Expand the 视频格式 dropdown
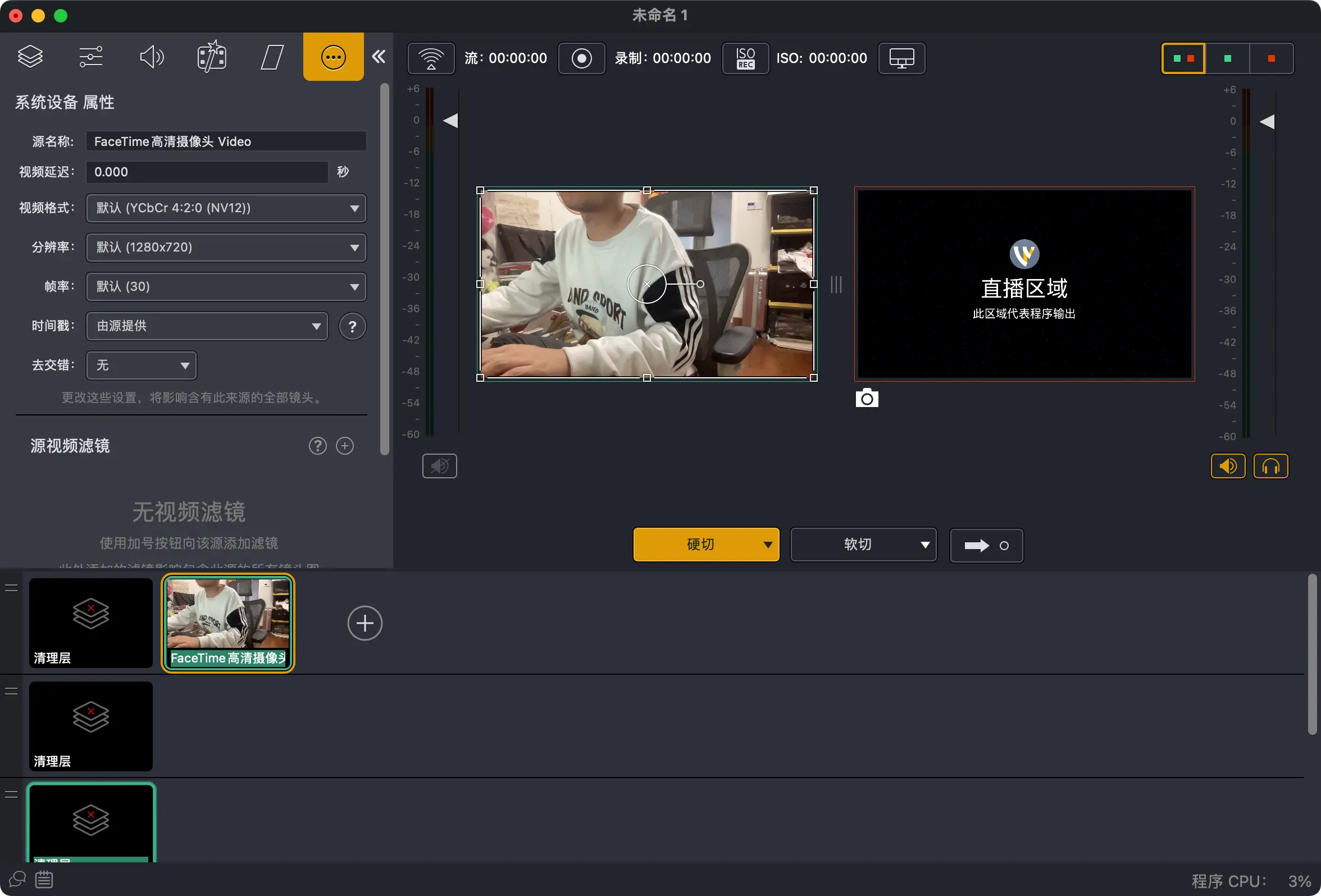 point(226,208)
